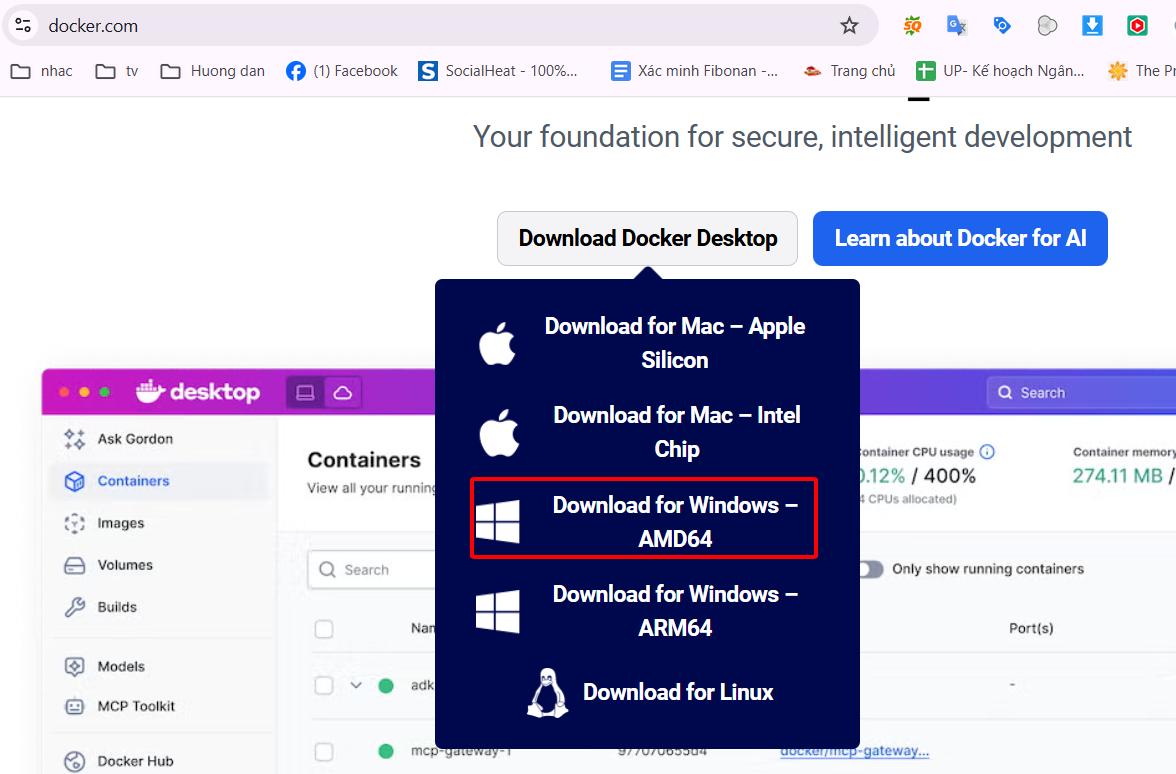The width and height of the screenshot is (1176, 774).
Task: Toggle Only show running containers switch
Action: point(870,569)
